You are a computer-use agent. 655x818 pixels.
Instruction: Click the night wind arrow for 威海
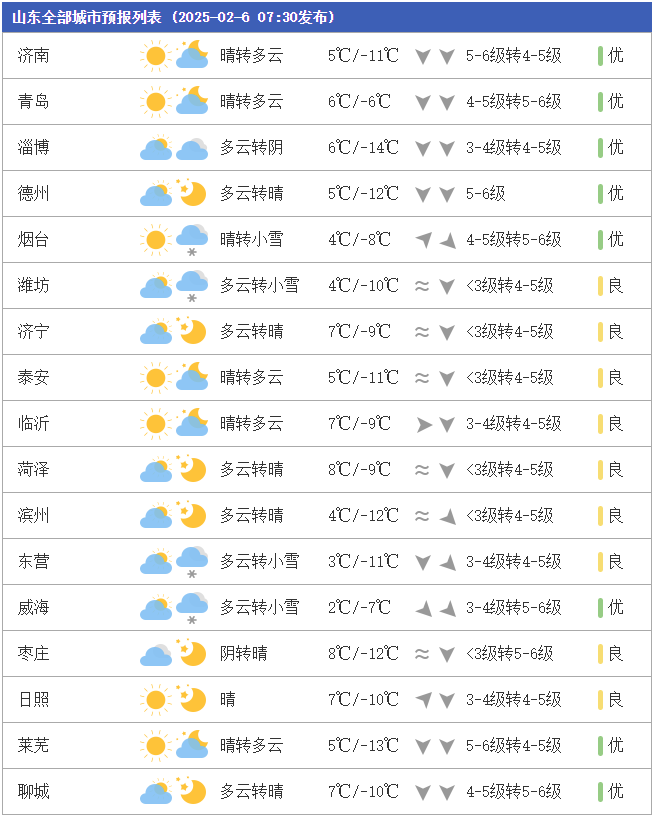coord(447,608)
